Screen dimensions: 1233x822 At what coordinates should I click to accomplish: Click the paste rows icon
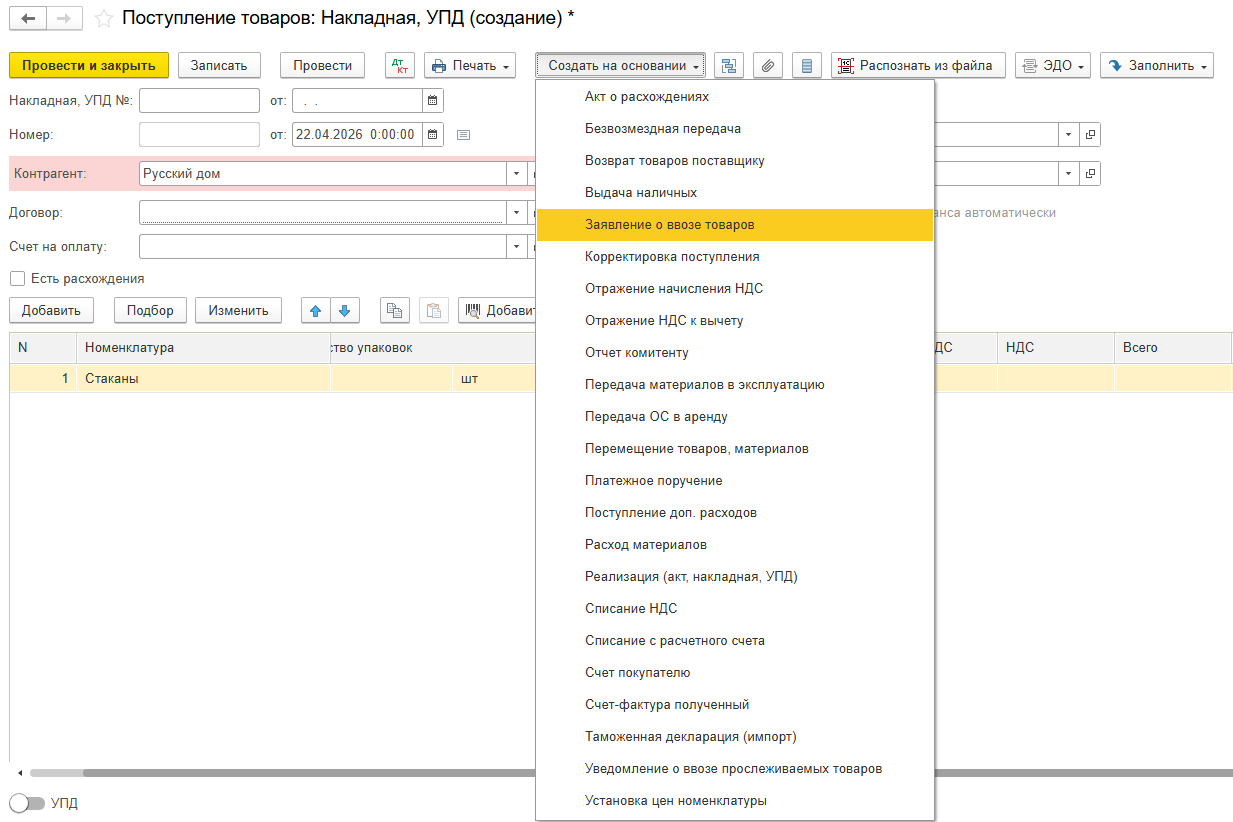(434, 310)
